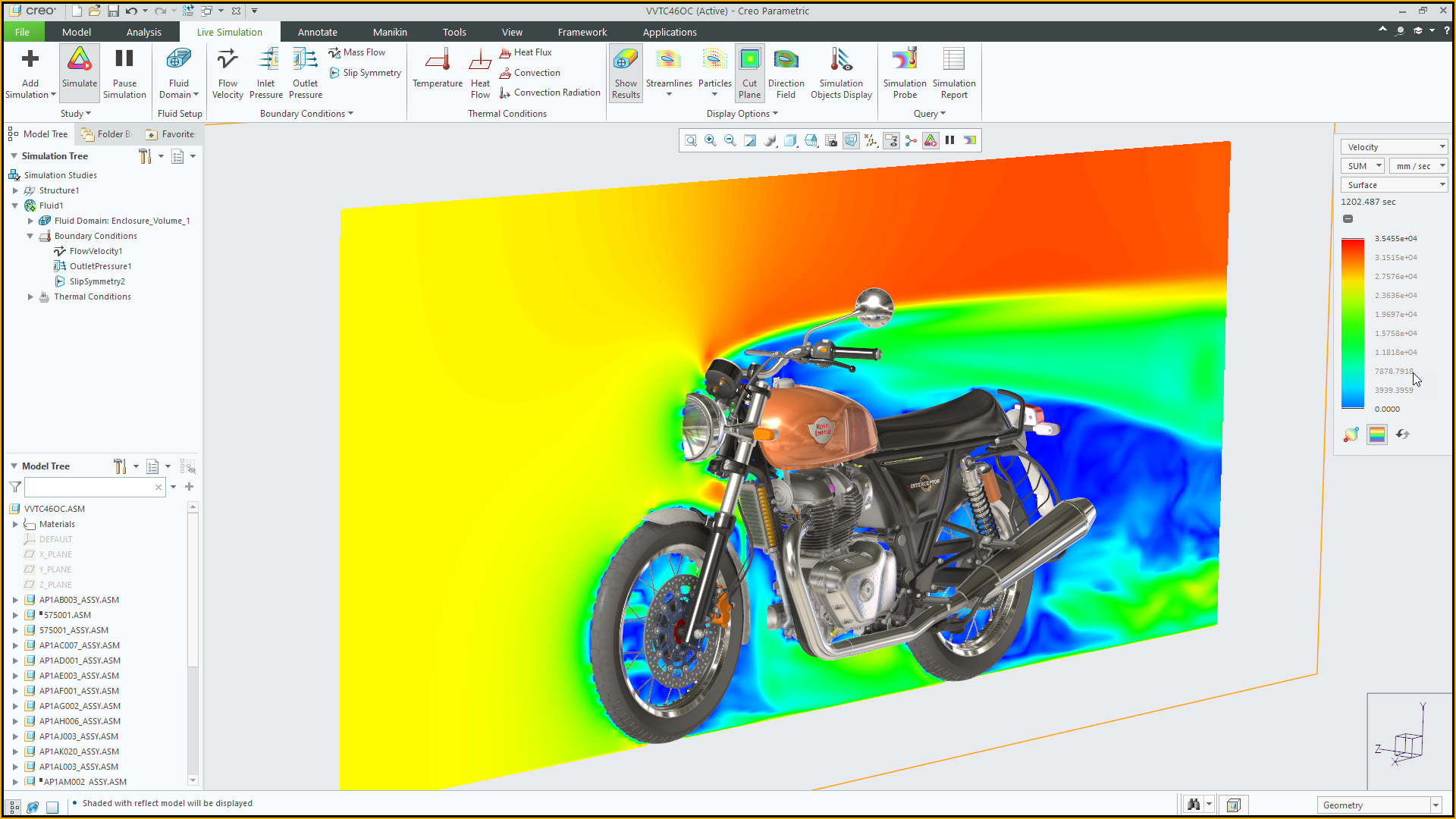Click the Outlet Pressure button
The width and height of the screenshot is (1456, 819).
305,72
